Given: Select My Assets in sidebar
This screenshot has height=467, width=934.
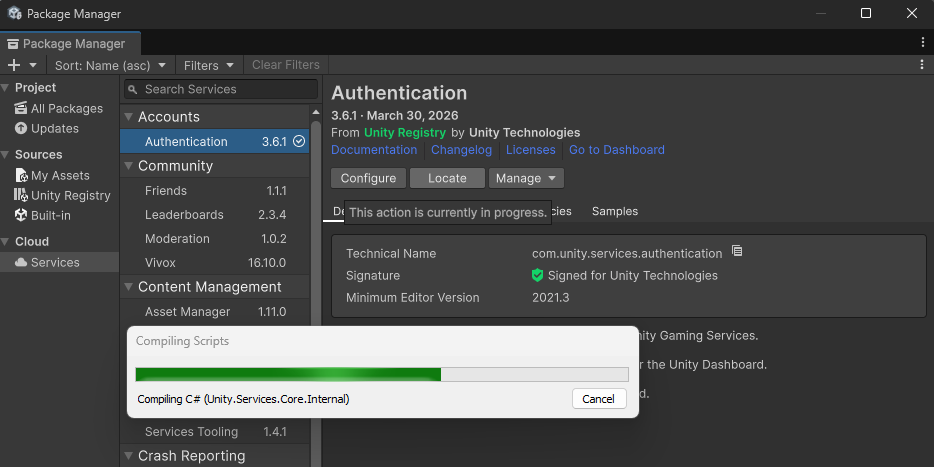Looking at the screenshot, I should coord(60,176).
